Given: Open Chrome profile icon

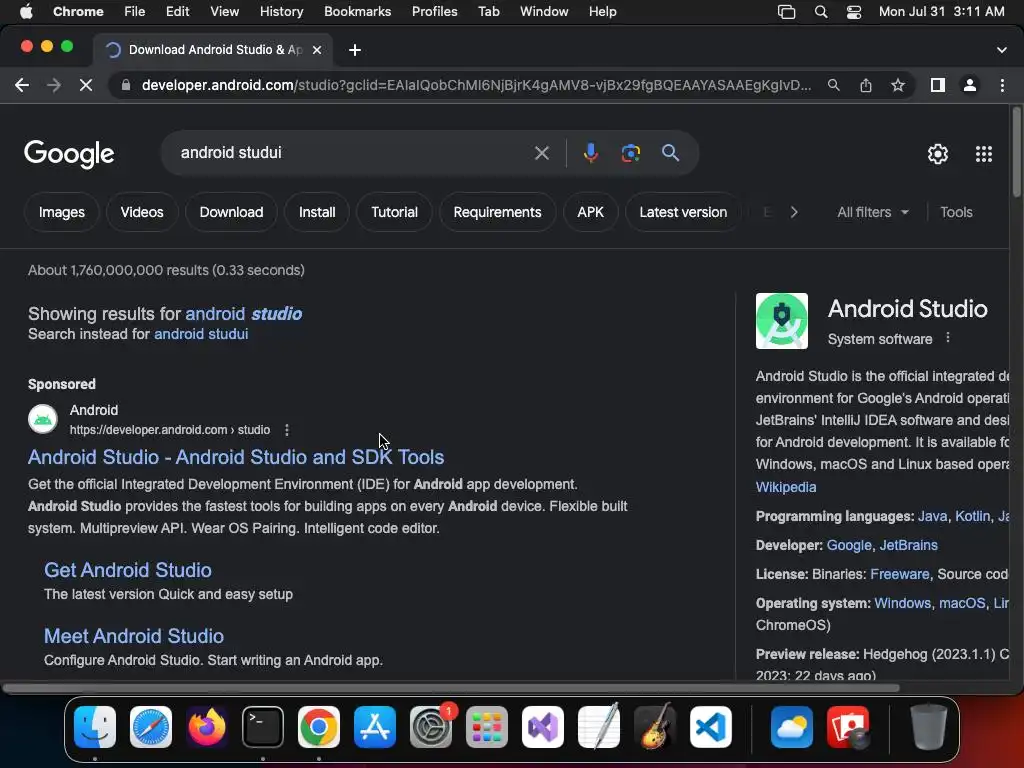Looking at the screenshot, I should click(x=970, y=85).
